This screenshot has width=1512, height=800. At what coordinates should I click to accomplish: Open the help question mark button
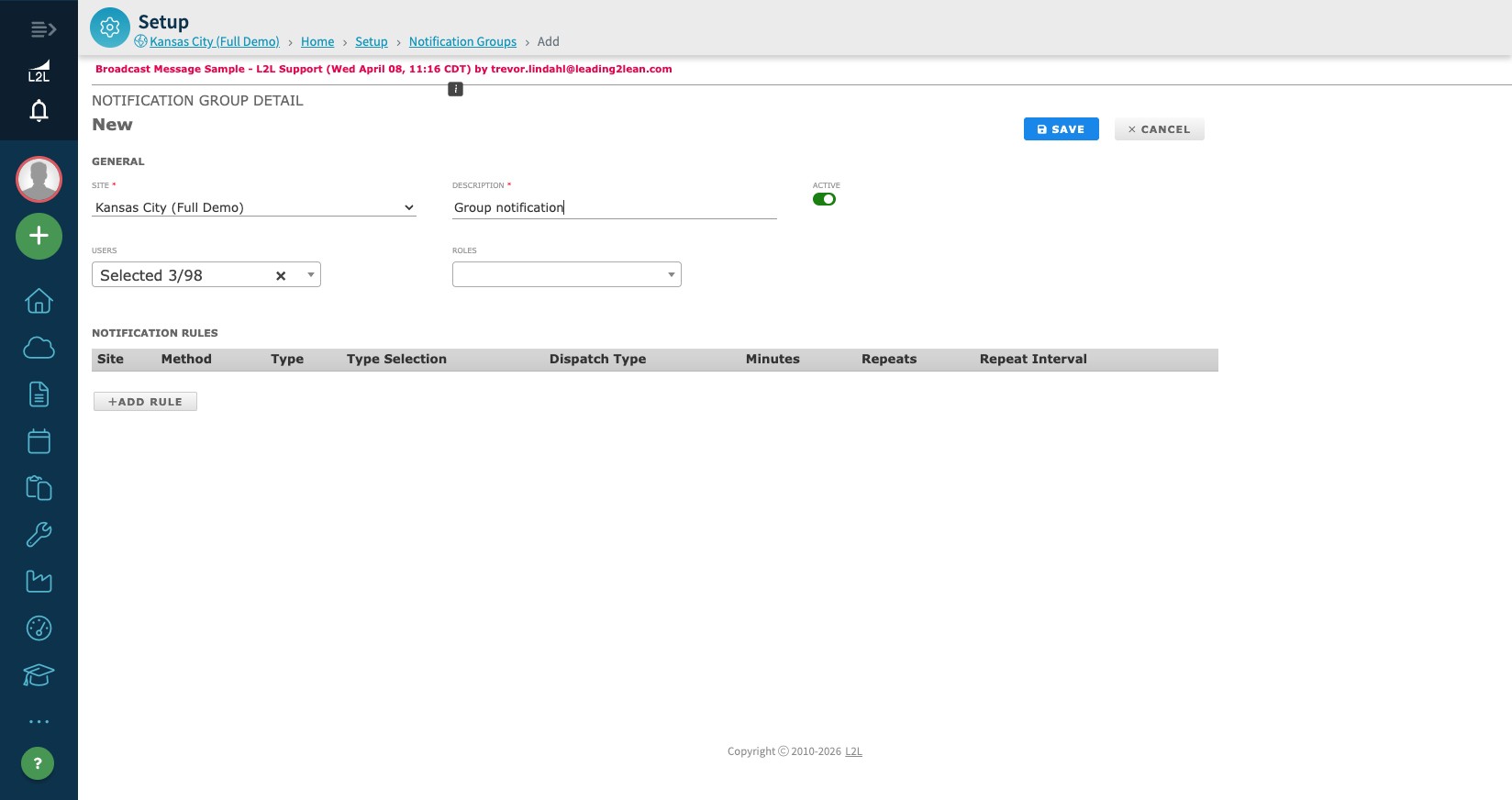[x=38, y=763]
